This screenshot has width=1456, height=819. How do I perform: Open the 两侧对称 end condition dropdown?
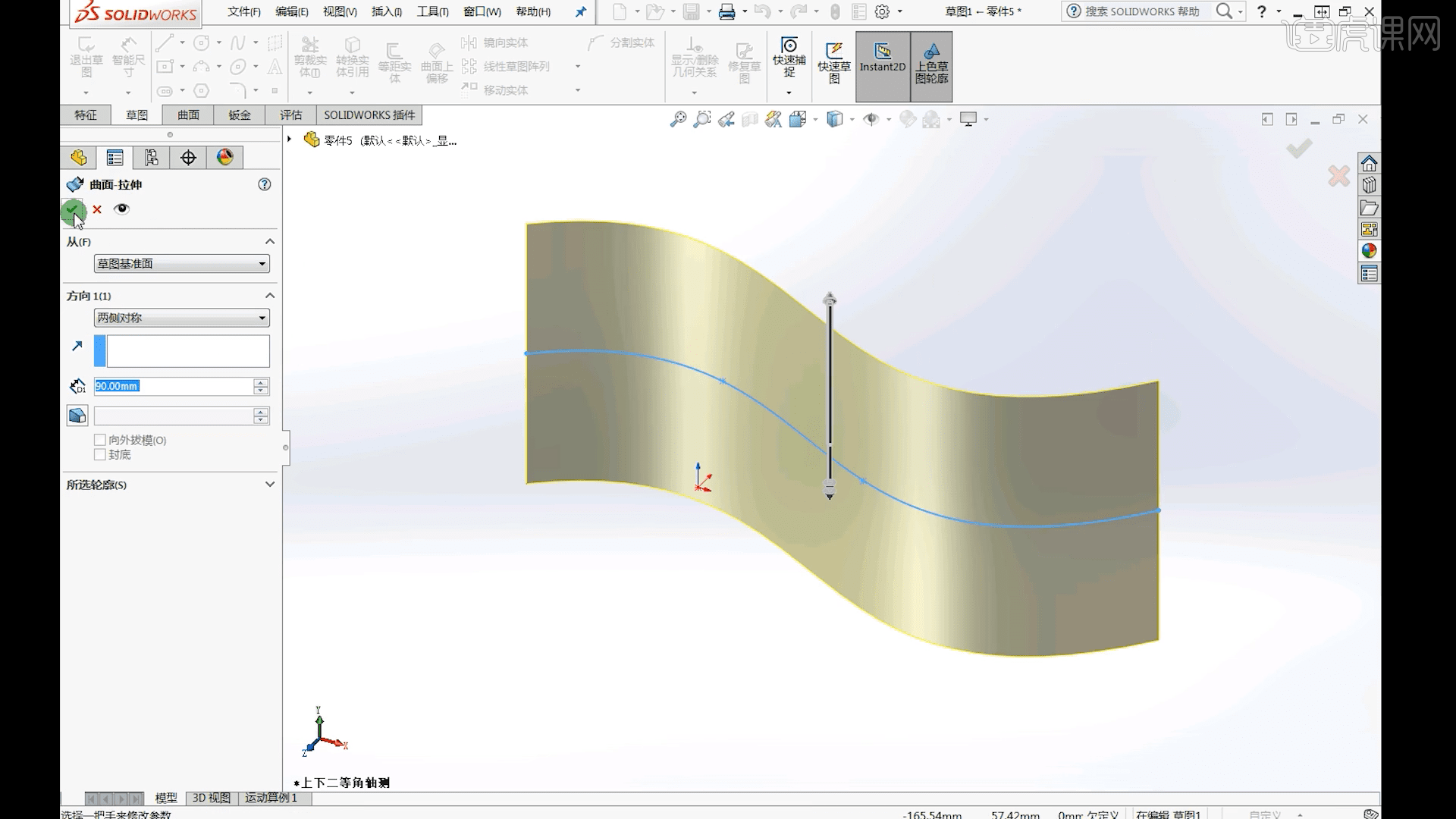182,318
